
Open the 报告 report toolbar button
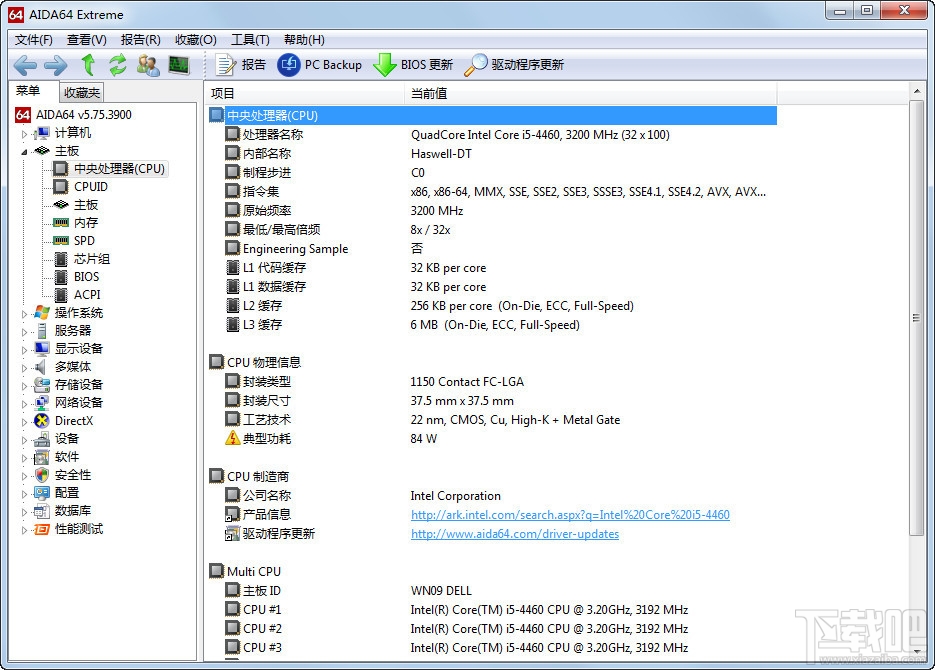pos(240,64)
